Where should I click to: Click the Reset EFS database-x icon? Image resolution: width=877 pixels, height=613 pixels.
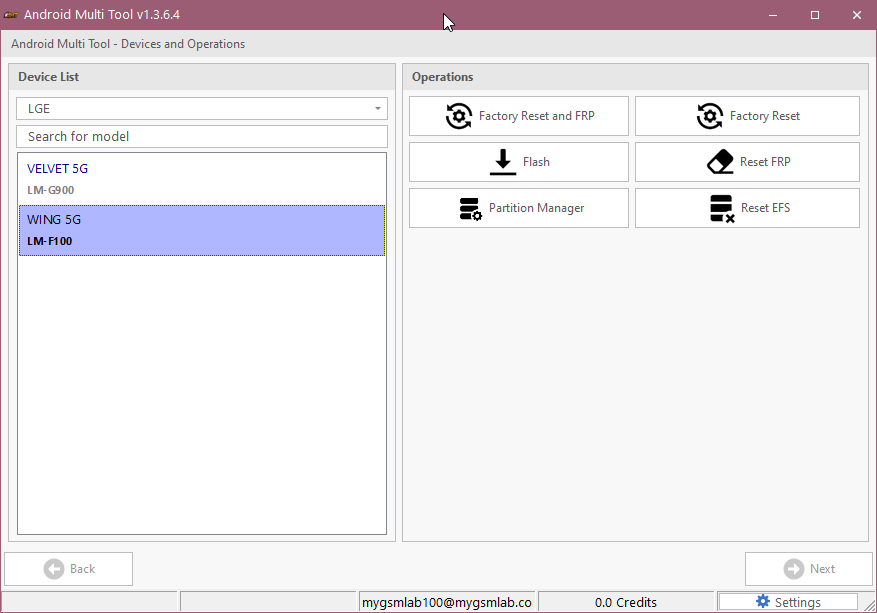pos(722,209)
